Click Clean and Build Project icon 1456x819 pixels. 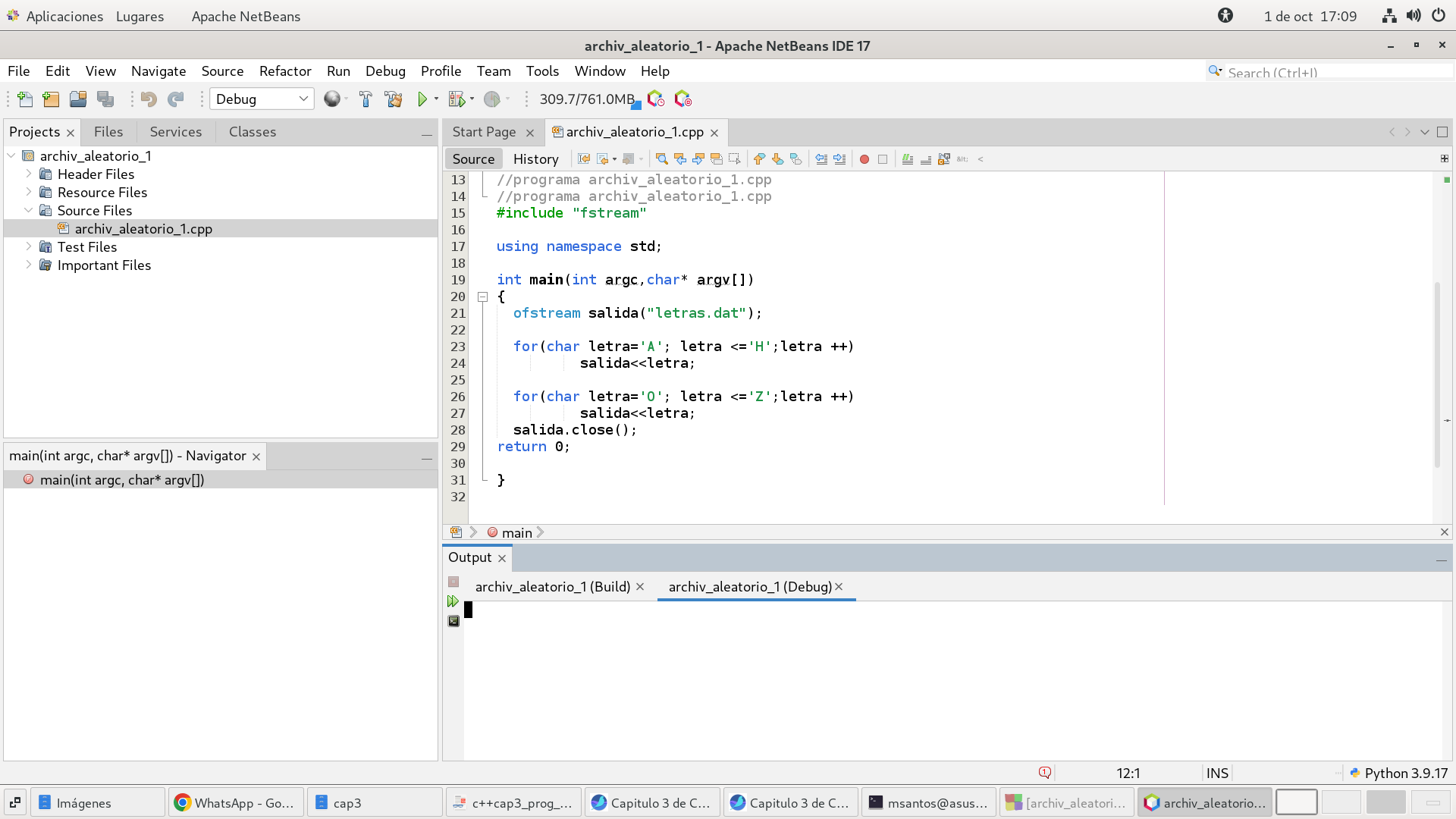(394, 99)
